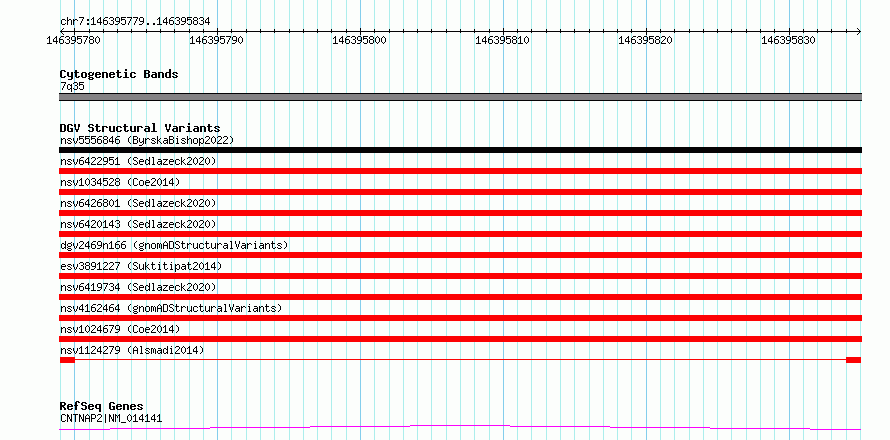Open the nsv4162464 (gnomADStructuralVariants) label
The height and width of the screenshot is (440, 890).
(x=171, y=308)
